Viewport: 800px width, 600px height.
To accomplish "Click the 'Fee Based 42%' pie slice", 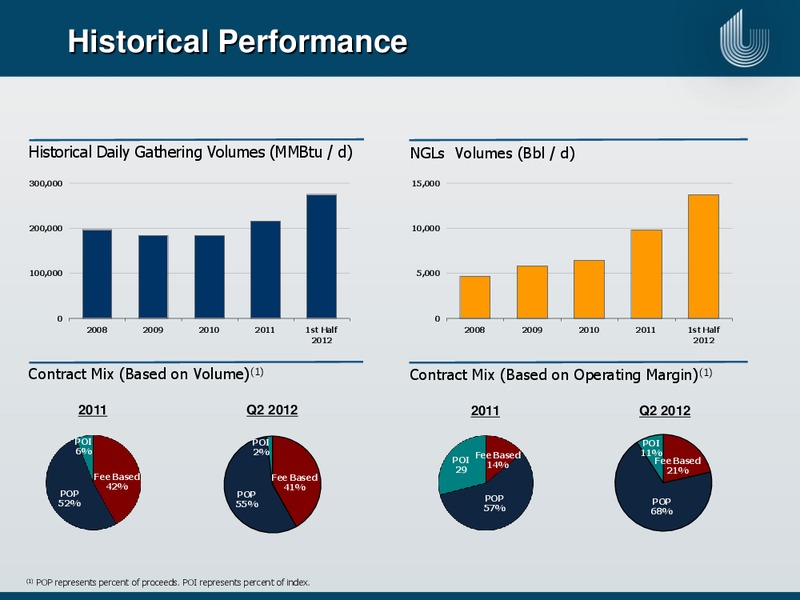I will pos(116,481).
